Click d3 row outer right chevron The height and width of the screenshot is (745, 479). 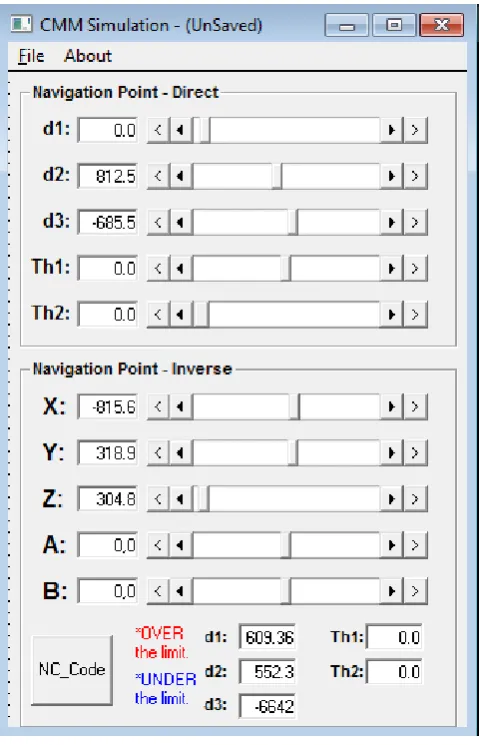(415, 222)
